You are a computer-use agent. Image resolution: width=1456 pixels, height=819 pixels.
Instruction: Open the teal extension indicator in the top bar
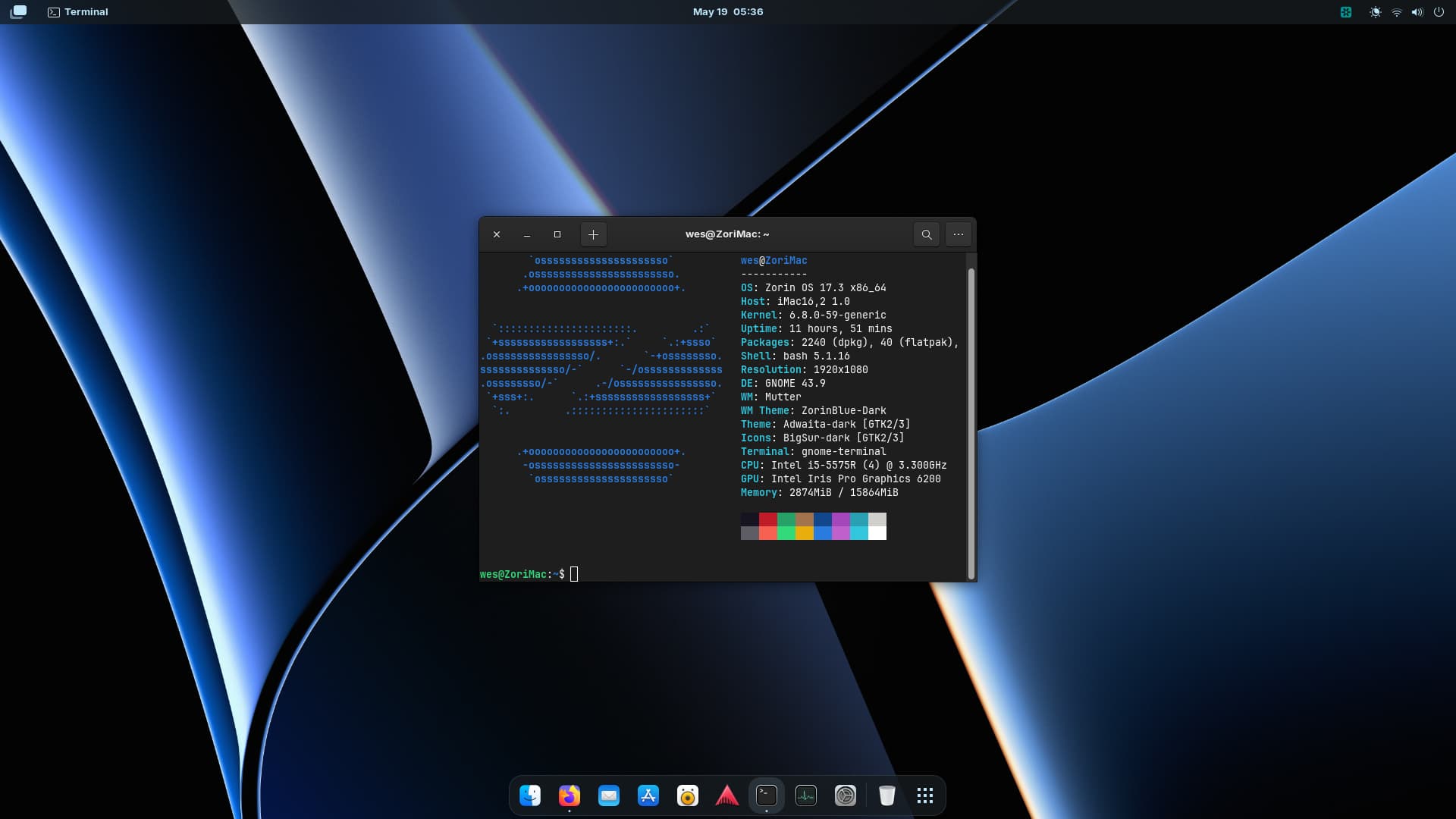point(1346,12)
